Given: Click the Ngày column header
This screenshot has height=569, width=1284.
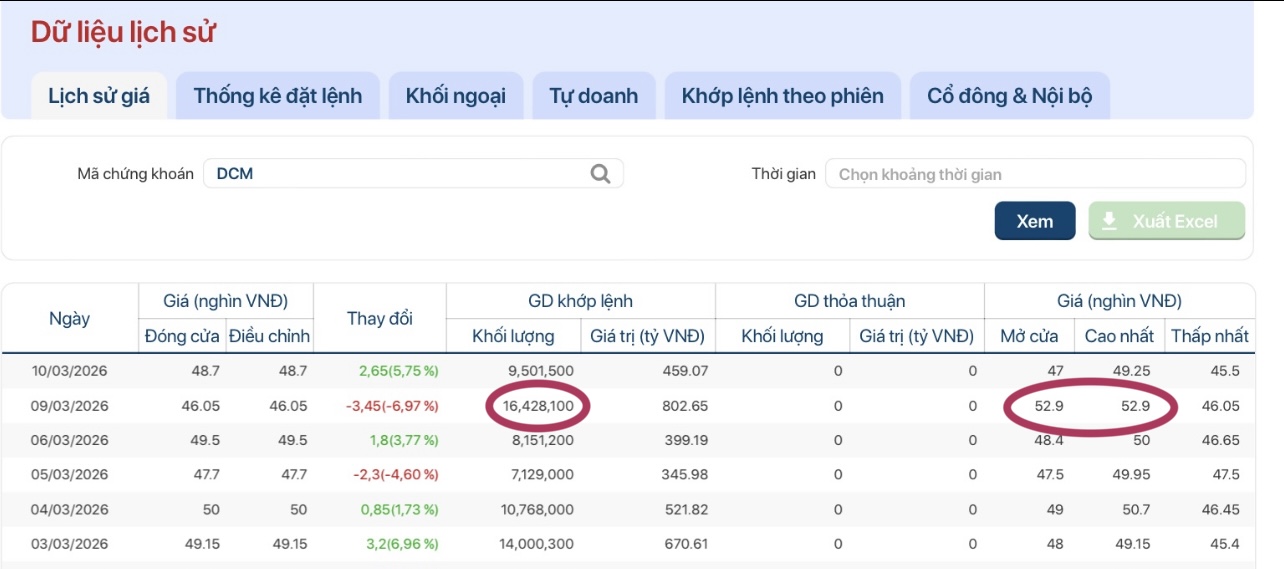Looking at the screenshot, I should pos(69,318).
